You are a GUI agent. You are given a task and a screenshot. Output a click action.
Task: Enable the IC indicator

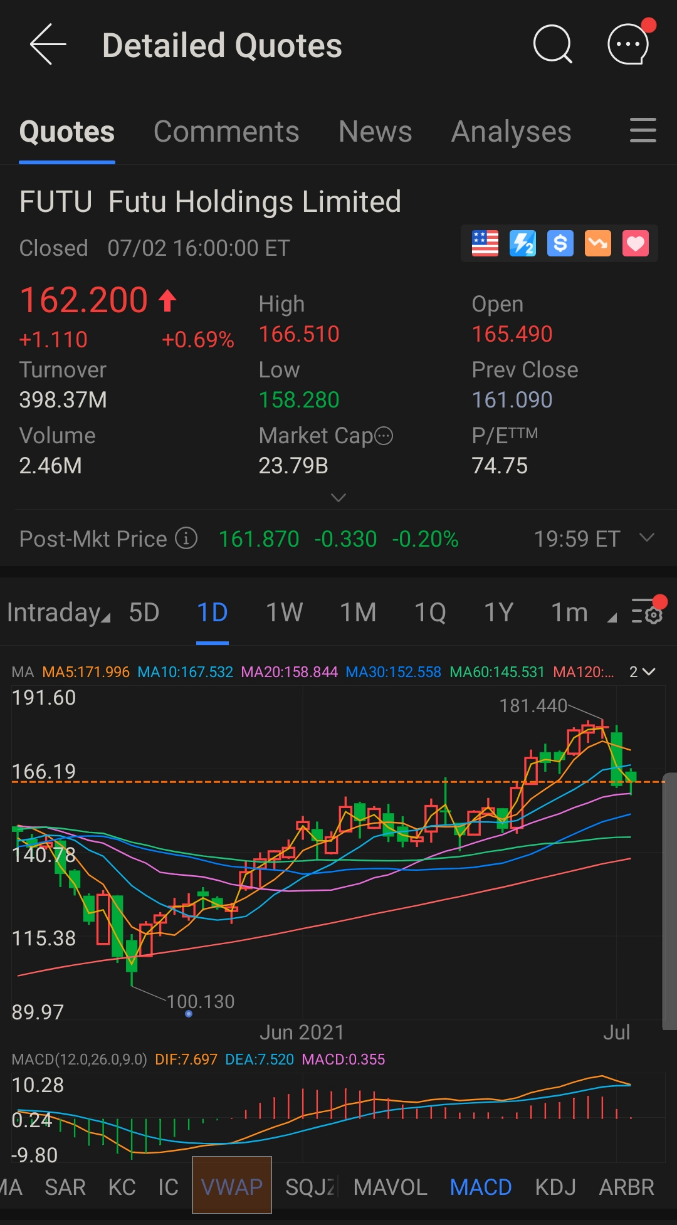(x=168, y=1187)
